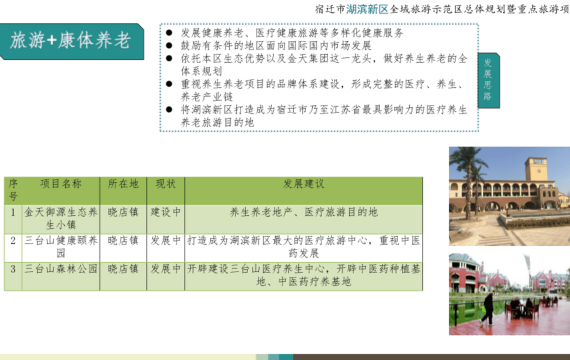Select the 现状 table header cell
The width and height of the screenshot is (570, 360).
tap(166, 191)
